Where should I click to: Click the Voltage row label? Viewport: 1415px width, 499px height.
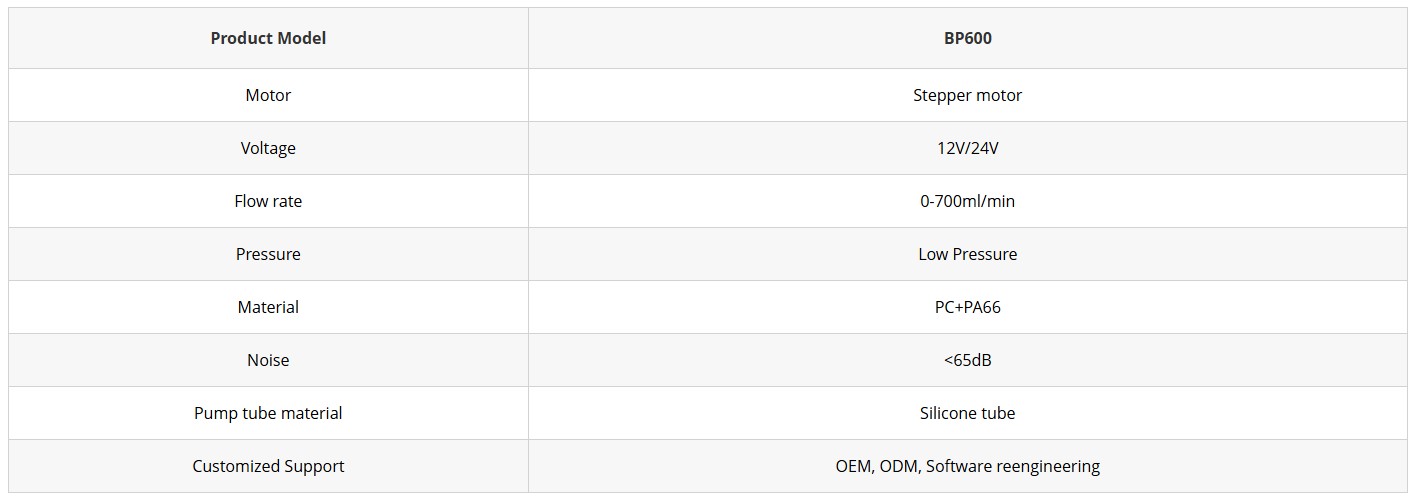(268, 148)
